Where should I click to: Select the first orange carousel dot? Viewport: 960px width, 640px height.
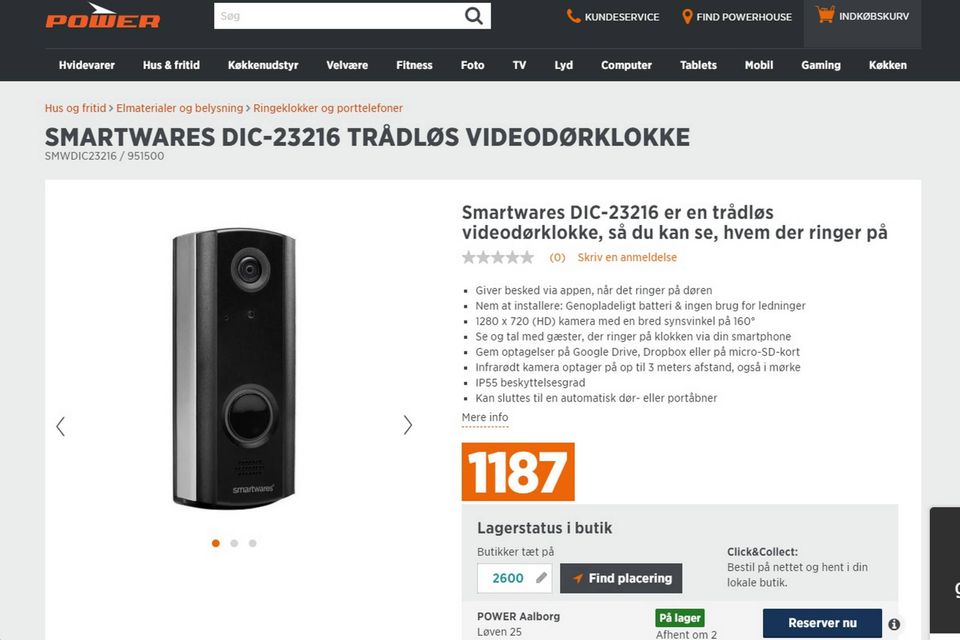coord(216,543)
